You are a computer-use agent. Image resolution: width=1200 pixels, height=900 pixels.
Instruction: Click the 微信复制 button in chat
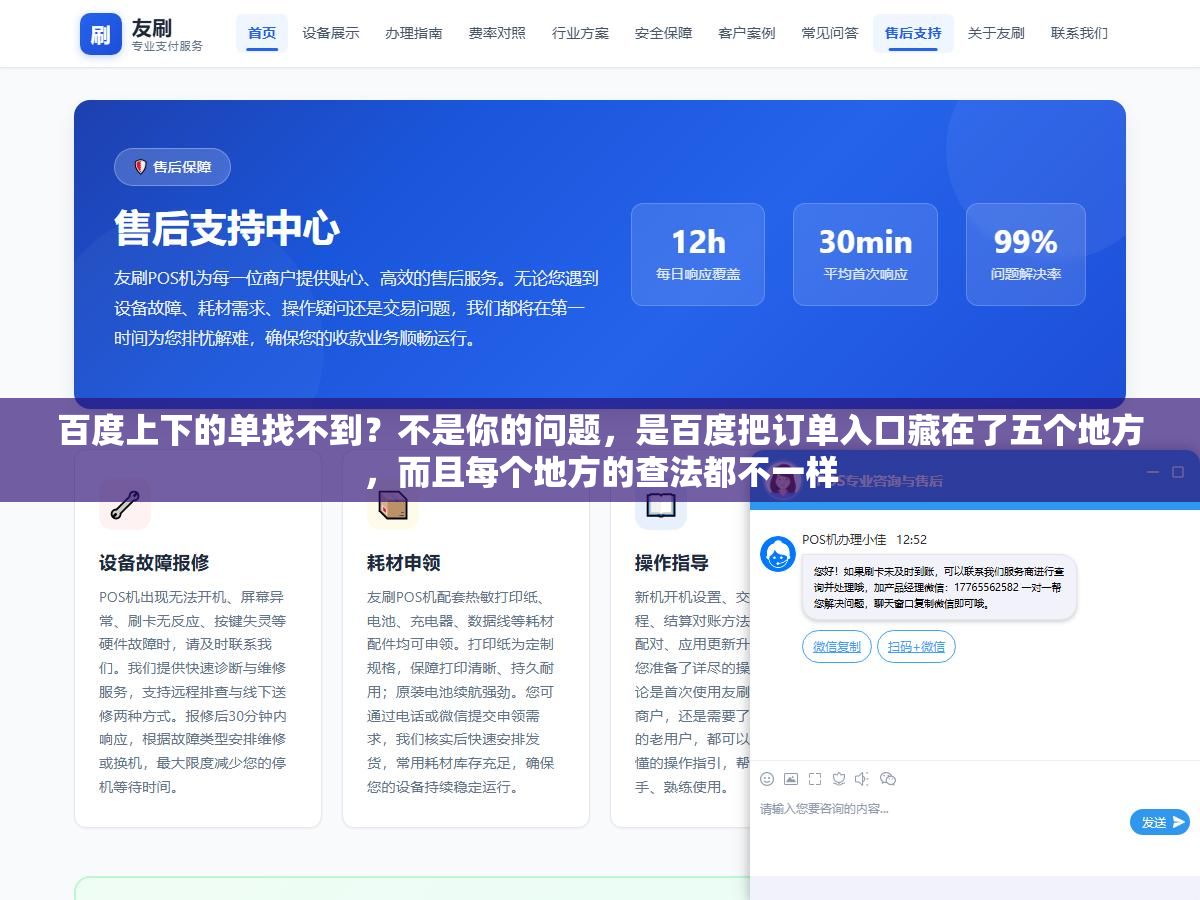coord(837,647)
